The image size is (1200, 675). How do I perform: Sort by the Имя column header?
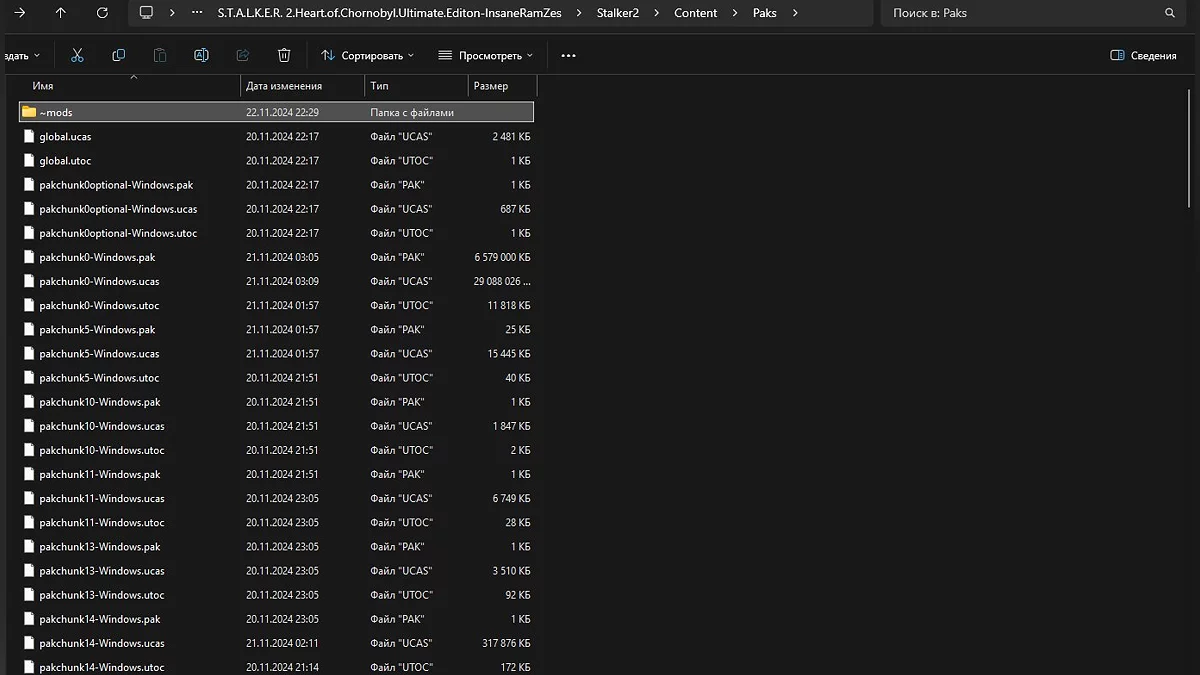coord(43,87)
